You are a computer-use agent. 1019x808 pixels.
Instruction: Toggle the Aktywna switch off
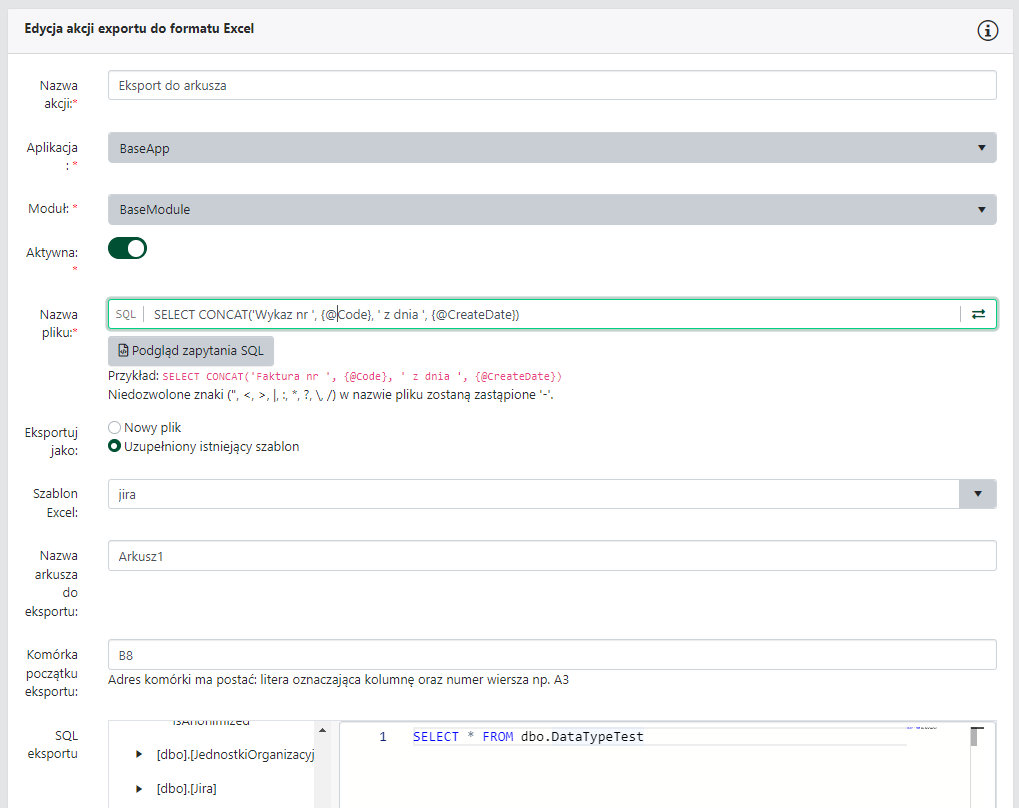click(x=128, y=248)
